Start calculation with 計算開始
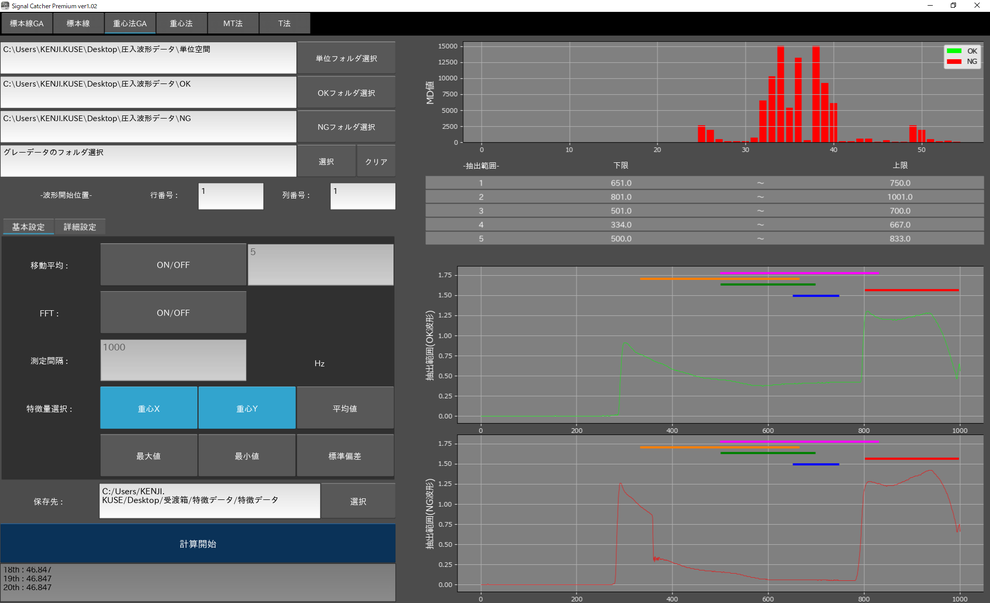Viewport: 990px width, 603px height. tap(198, 544)
